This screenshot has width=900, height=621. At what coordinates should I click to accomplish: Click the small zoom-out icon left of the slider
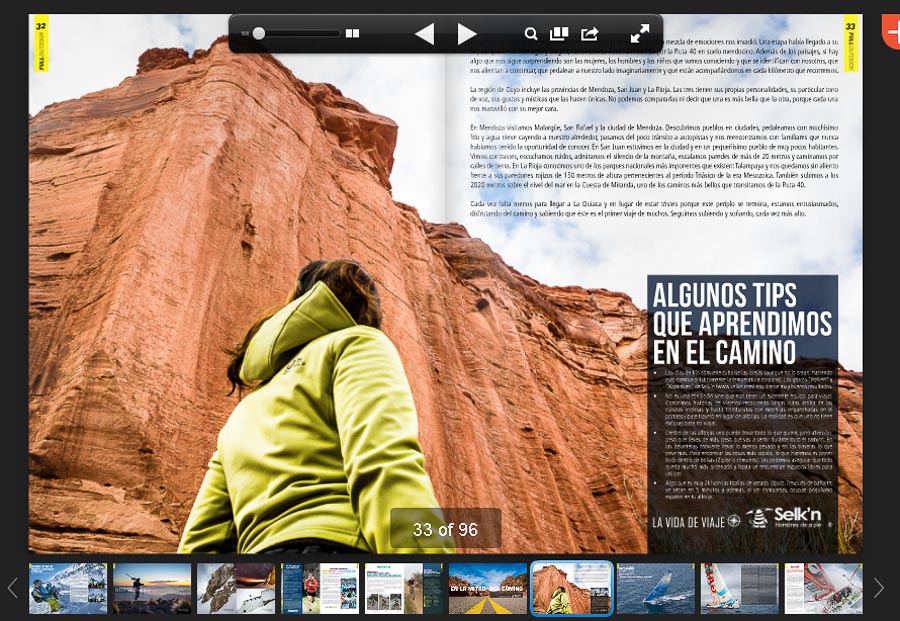click(x=245, y=34)
